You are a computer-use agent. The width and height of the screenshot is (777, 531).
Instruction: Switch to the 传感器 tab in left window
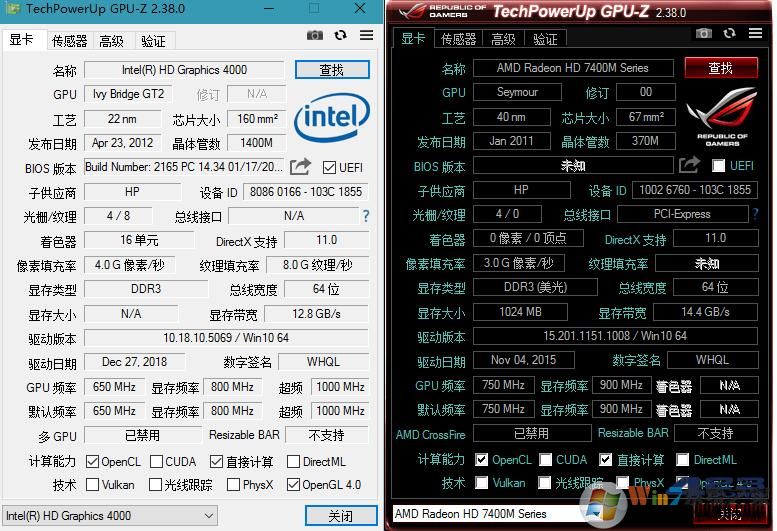pyautogui.click(x=69, y=41)
